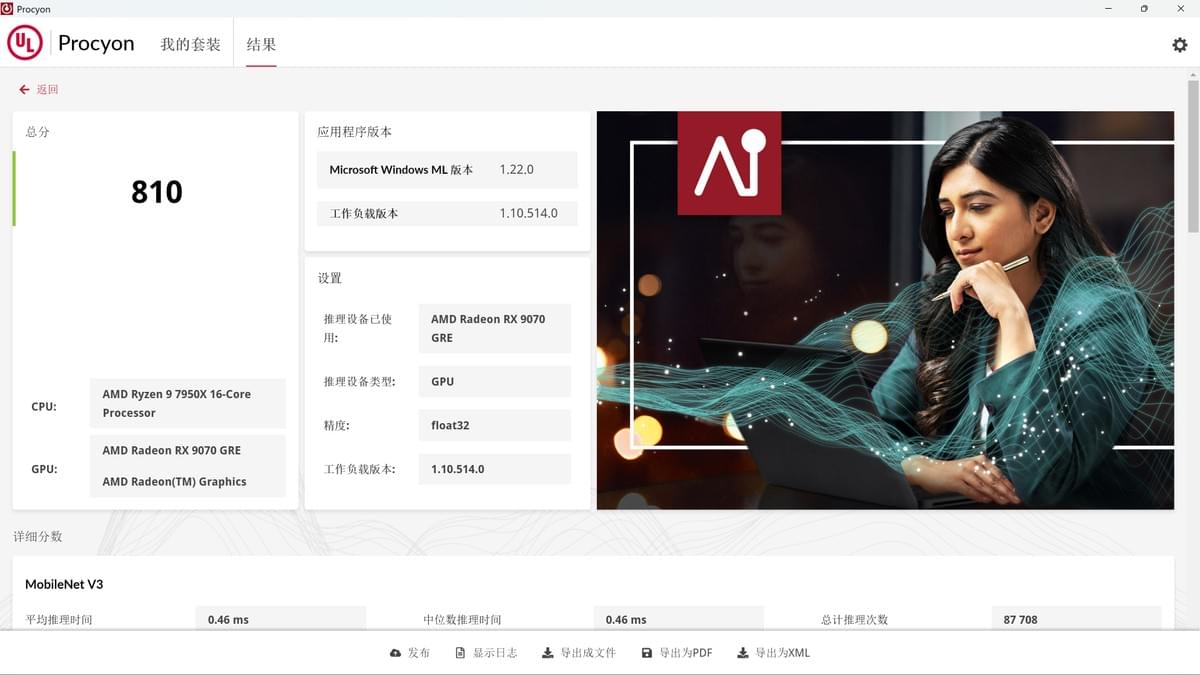Image resolution: width=1200 pixels, height=675 pixels.
Task: Switch to the 结果 tab
Action: pos(261,44)
